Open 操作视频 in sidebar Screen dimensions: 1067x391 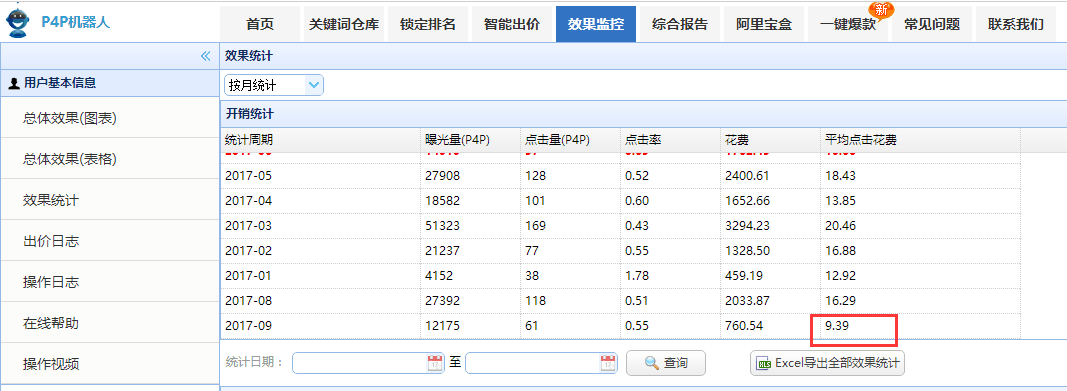click(110, 363)
